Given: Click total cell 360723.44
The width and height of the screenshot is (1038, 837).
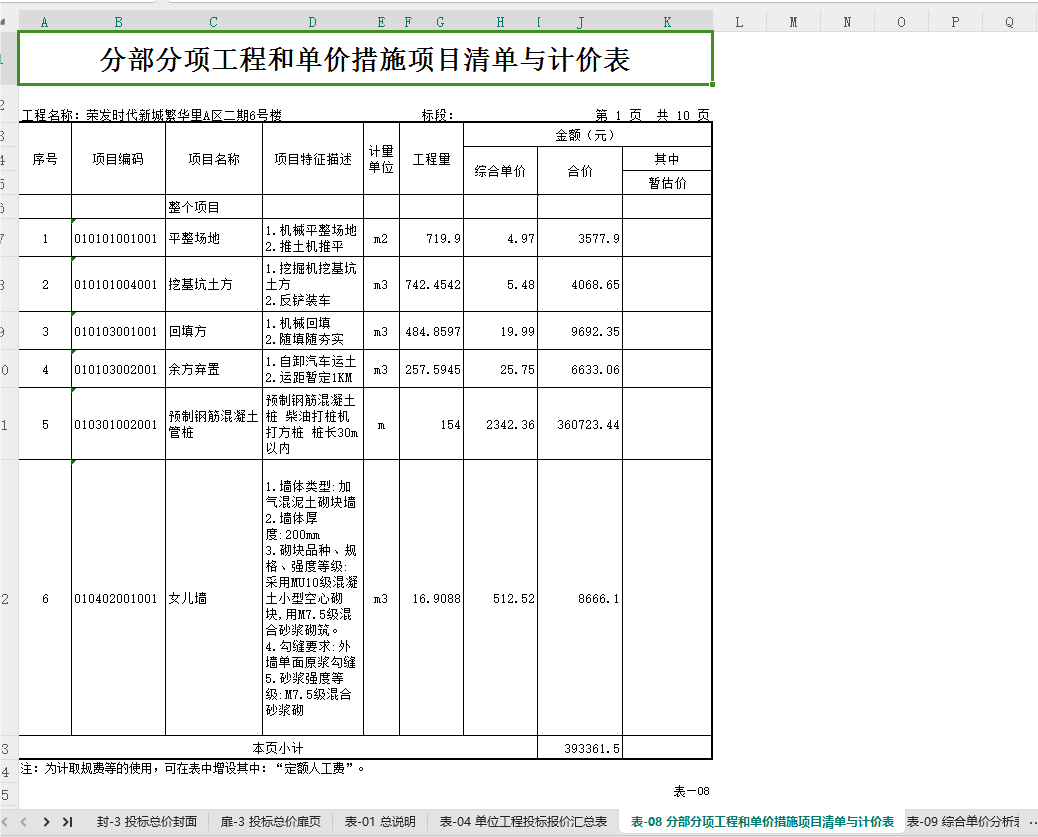Looking at the screenshot, I should click(580, 424).
